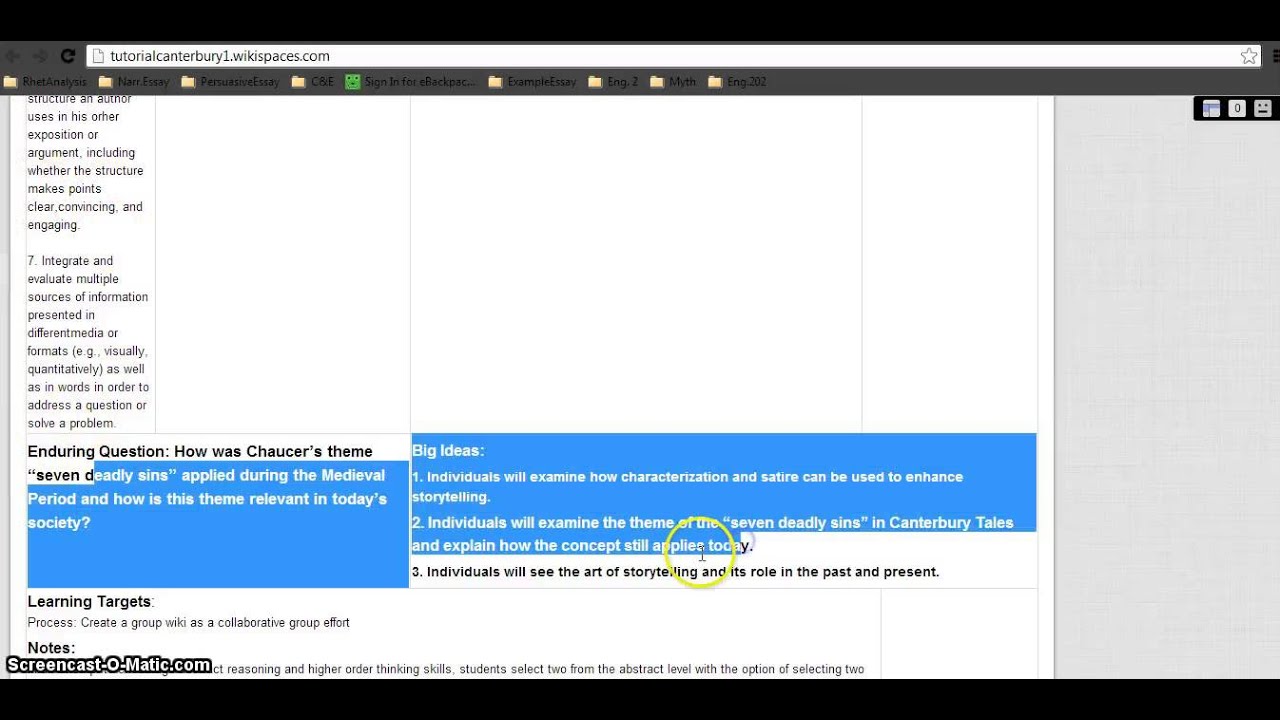Image resolution: width=1280 pixels, height=720 pixels.
Task: Go forward with the browser forward arrow
Action: tap(40, 56)
